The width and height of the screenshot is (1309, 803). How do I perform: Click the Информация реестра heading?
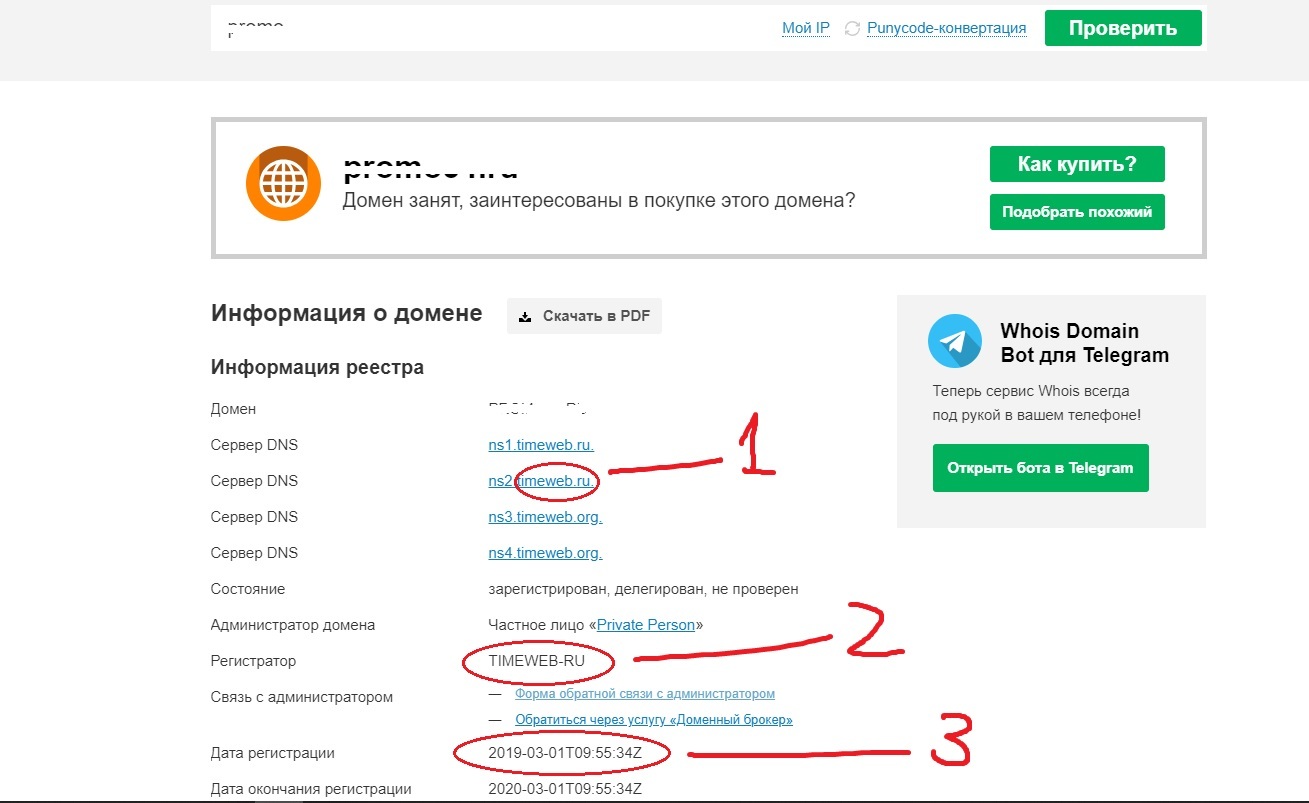coord(317,368)
